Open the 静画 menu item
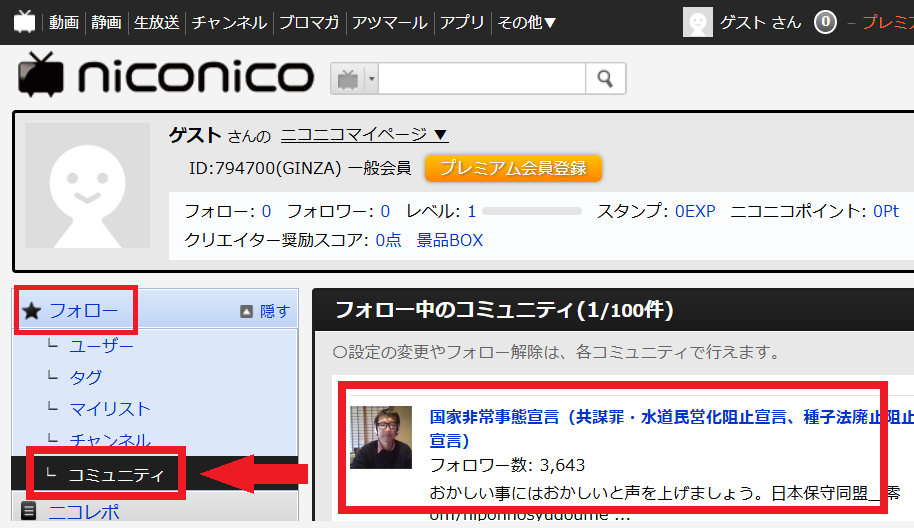The image size is (914, 528). (106, 22)
